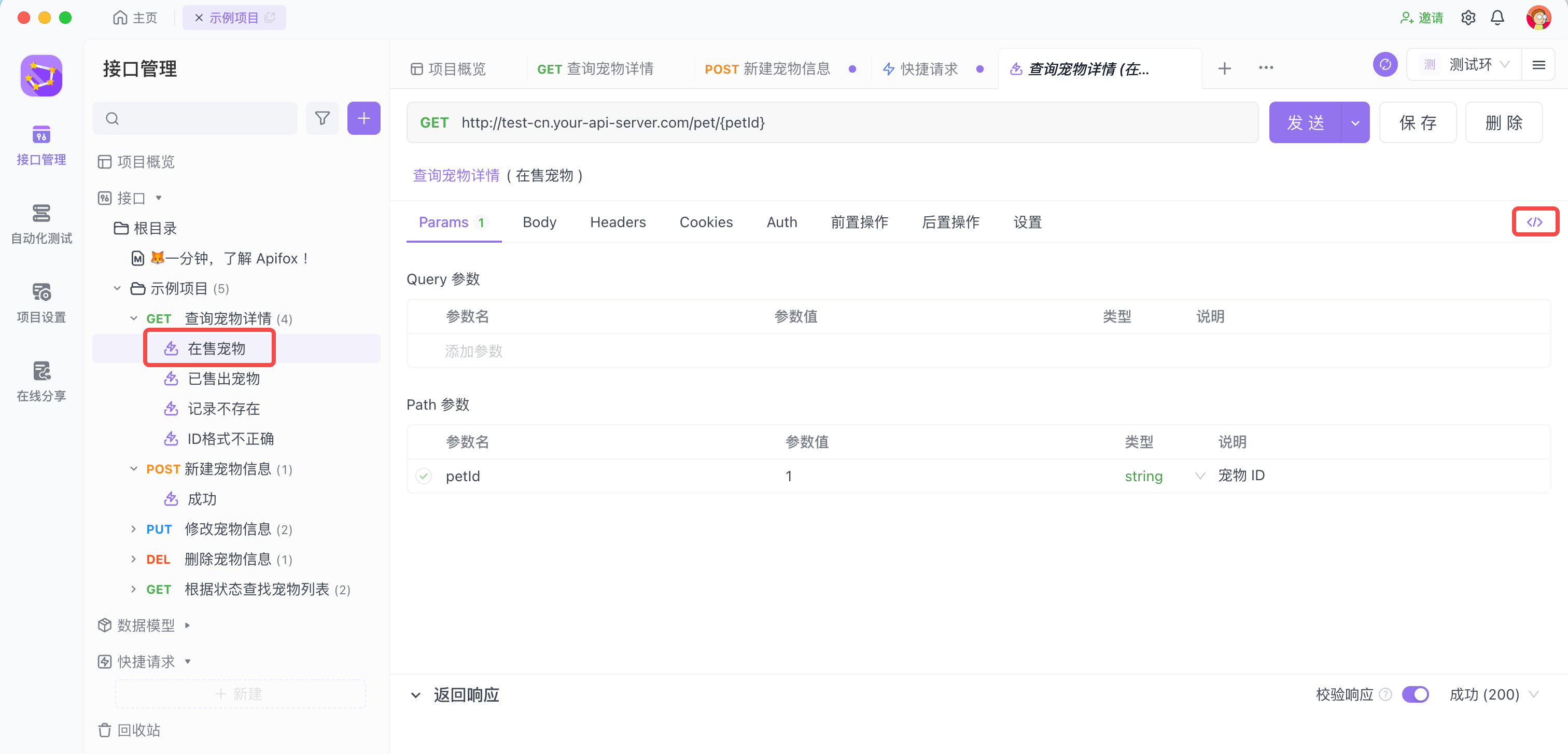Click the code generation icon
This screenshot has width=1568, height=754.
pyautogui.click(x=1534, y=222)
